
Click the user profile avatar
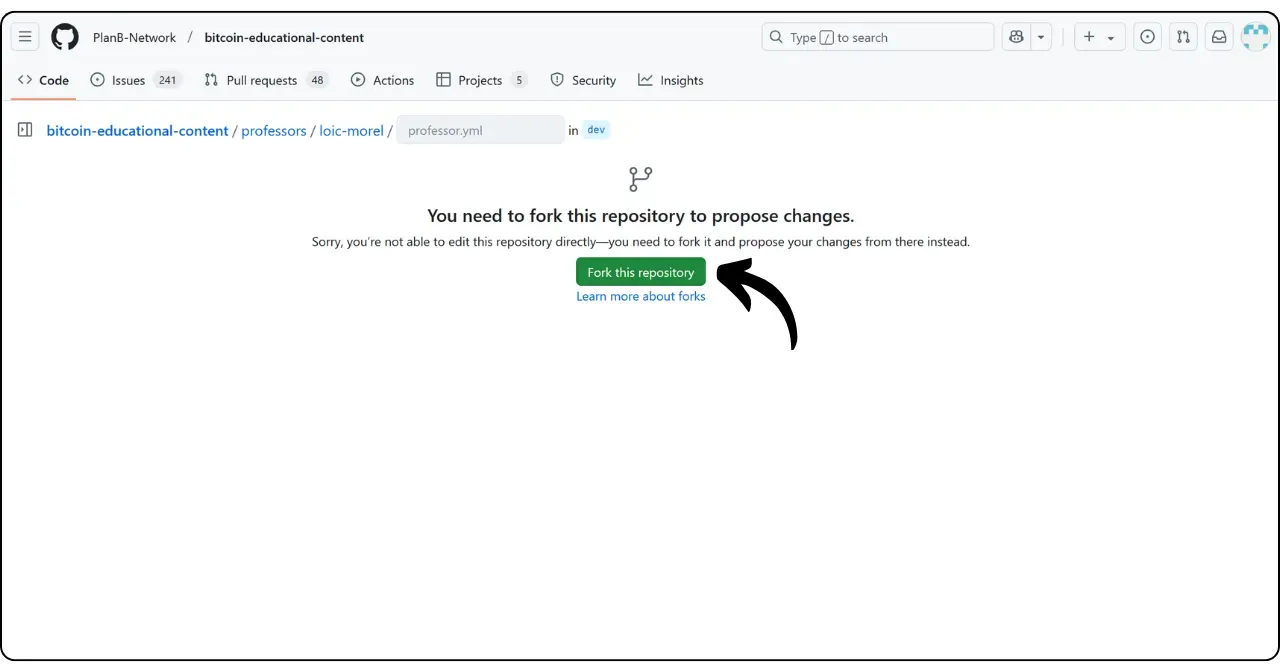tap(1255, 37)
